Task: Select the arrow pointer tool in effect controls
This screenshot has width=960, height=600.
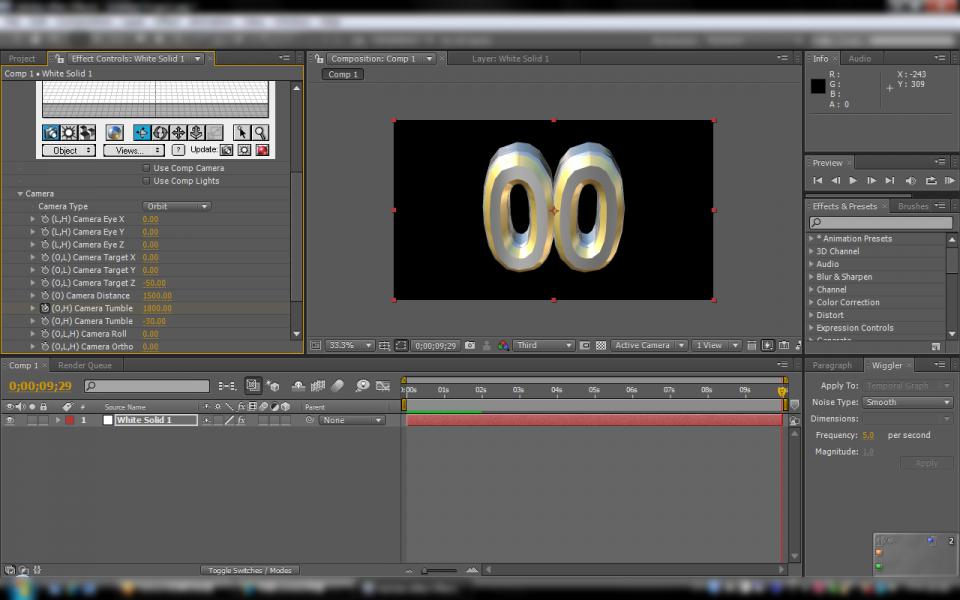Action: pos(242,132)
